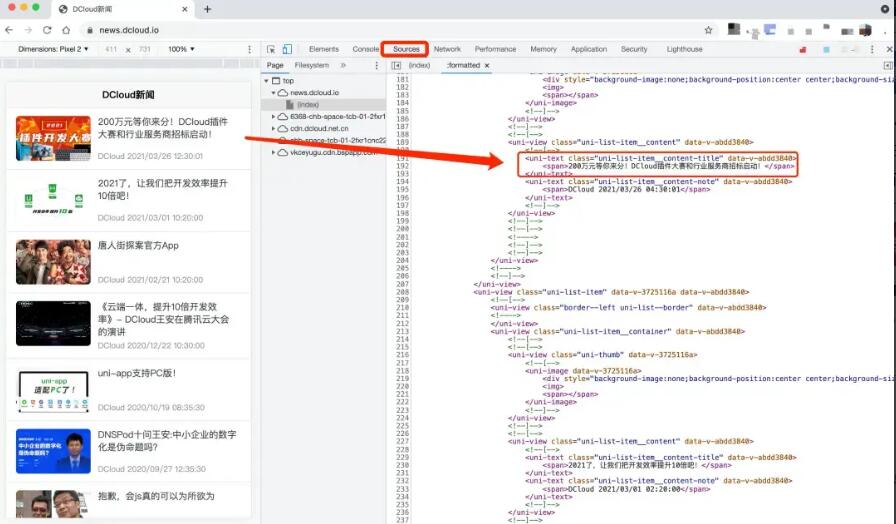This screenshot has width=896, height=524.
Task: Expand the vkceyugu.cdn.bspapp.com tree node
Action: tap(273, 153)
